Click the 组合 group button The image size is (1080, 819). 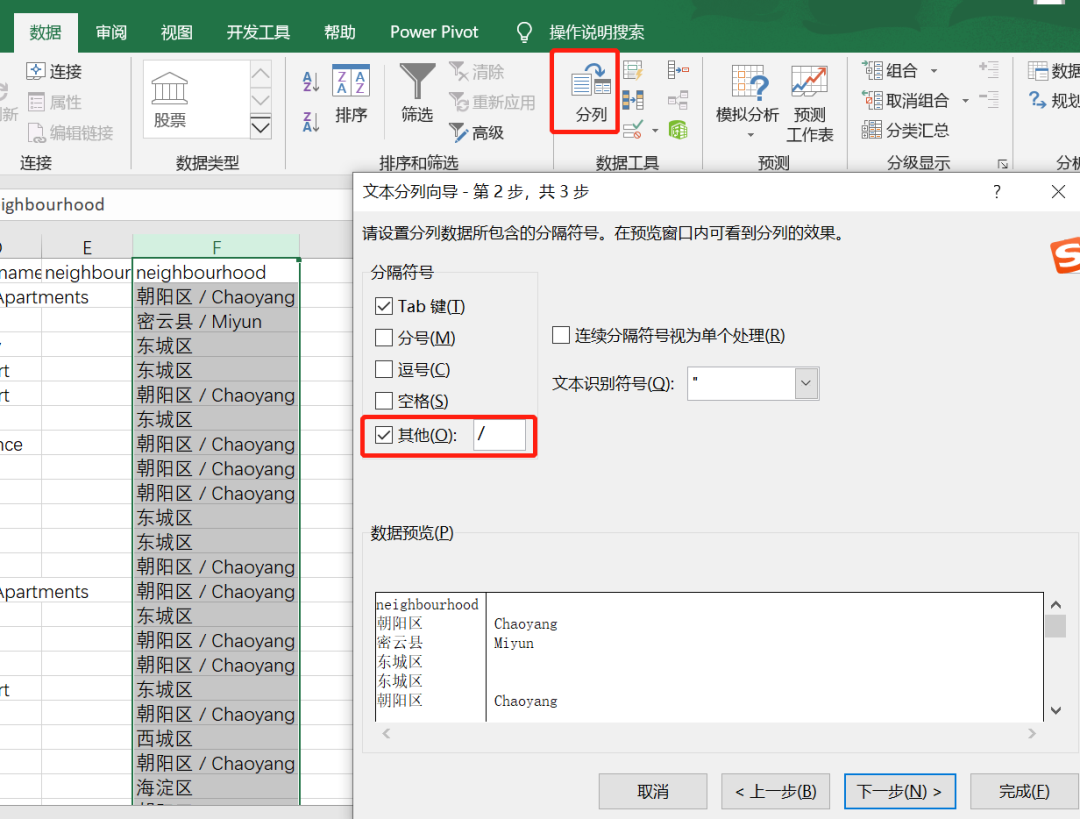[891, 71]
